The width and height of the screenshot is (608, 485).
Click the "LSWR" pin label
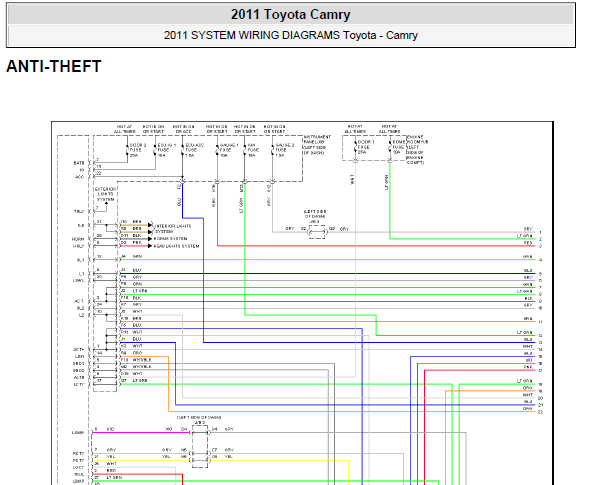click(78, 433)
